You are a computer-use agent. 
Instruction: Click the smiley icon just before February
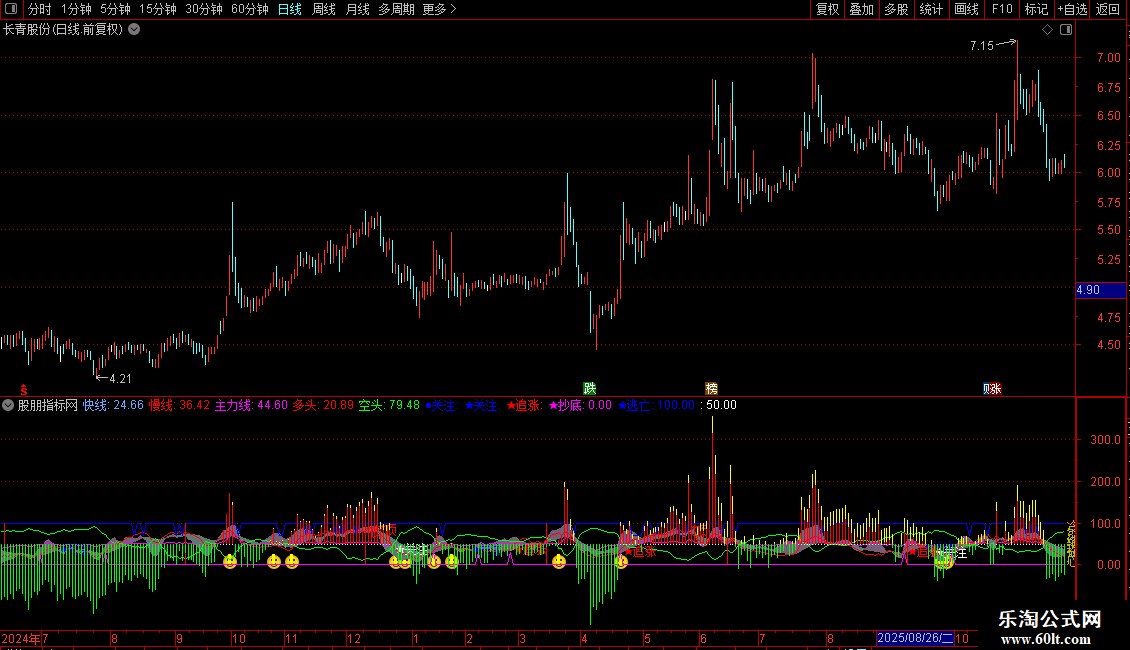pos(452,561)
